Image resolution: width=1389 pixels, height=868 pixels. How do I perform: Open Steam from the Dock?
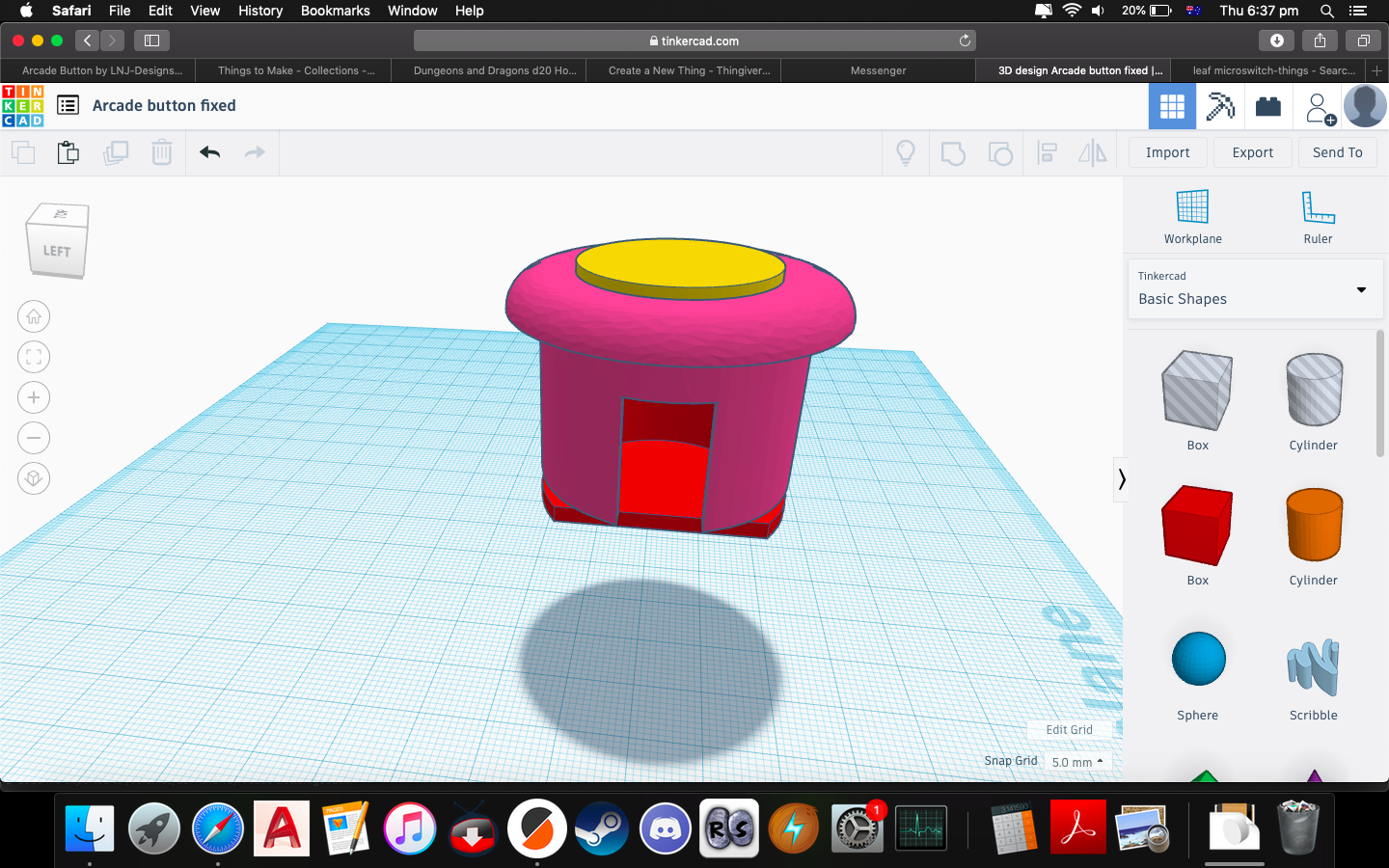point(602,827)
